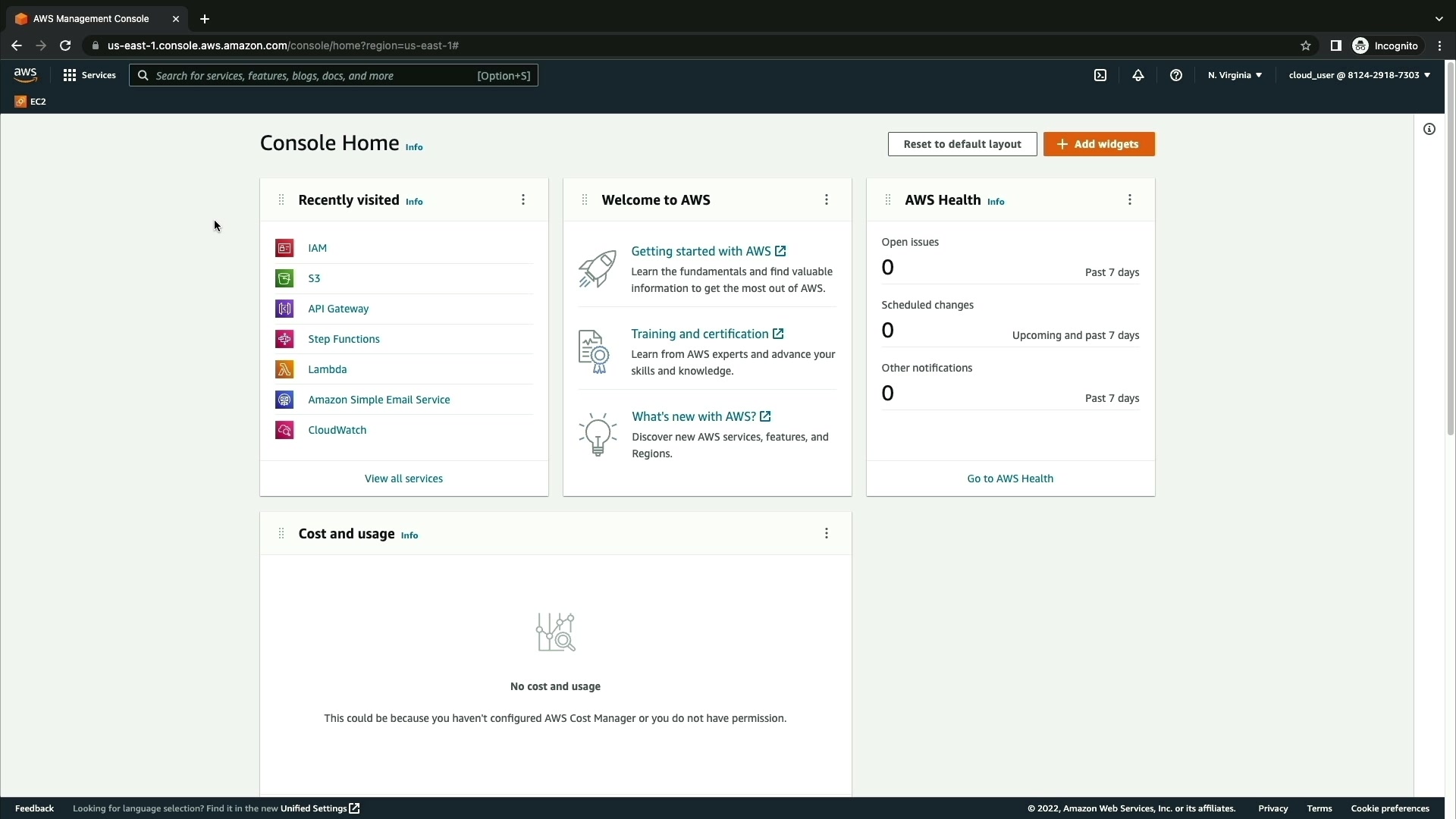Viewport: 1456px width, 819px height.
Task: Click the help question mark icon
Action: [1176, 75]
